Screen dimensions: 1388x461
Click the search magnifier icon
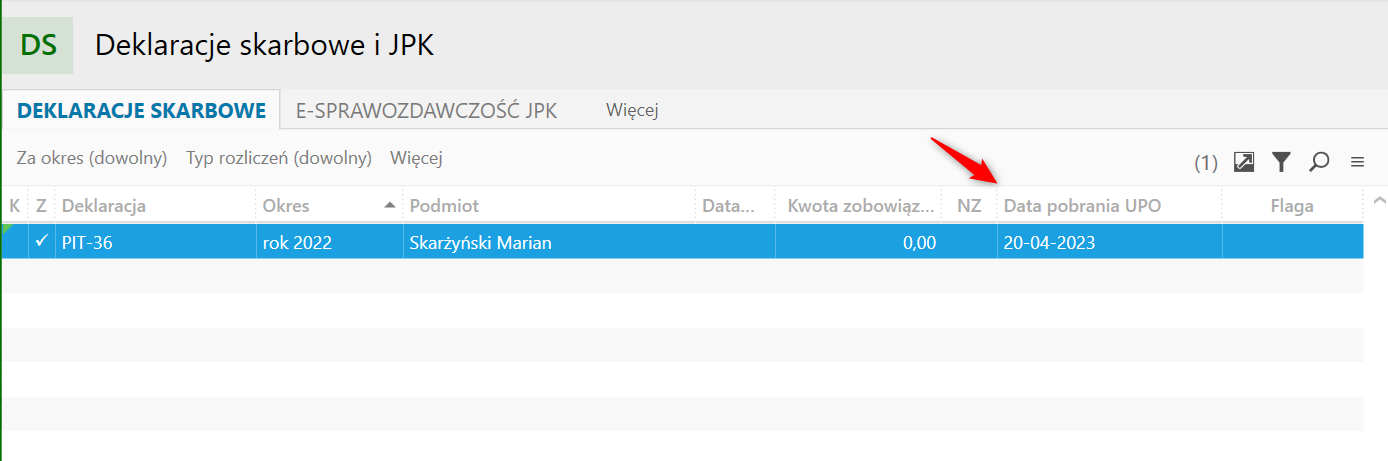[x=1319, y=162]
